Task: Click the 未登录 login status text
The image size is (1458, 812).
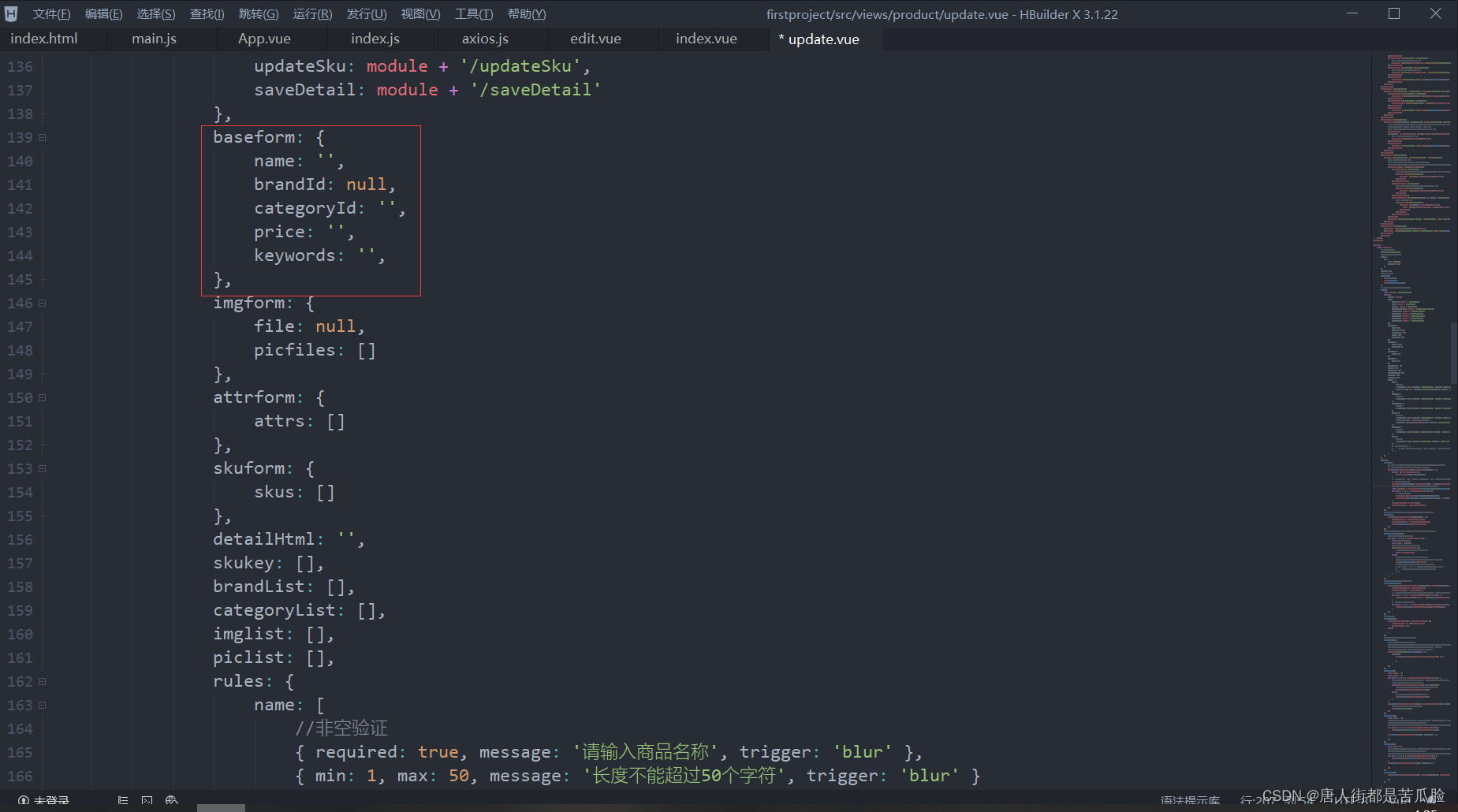Action: pos(51,800)
